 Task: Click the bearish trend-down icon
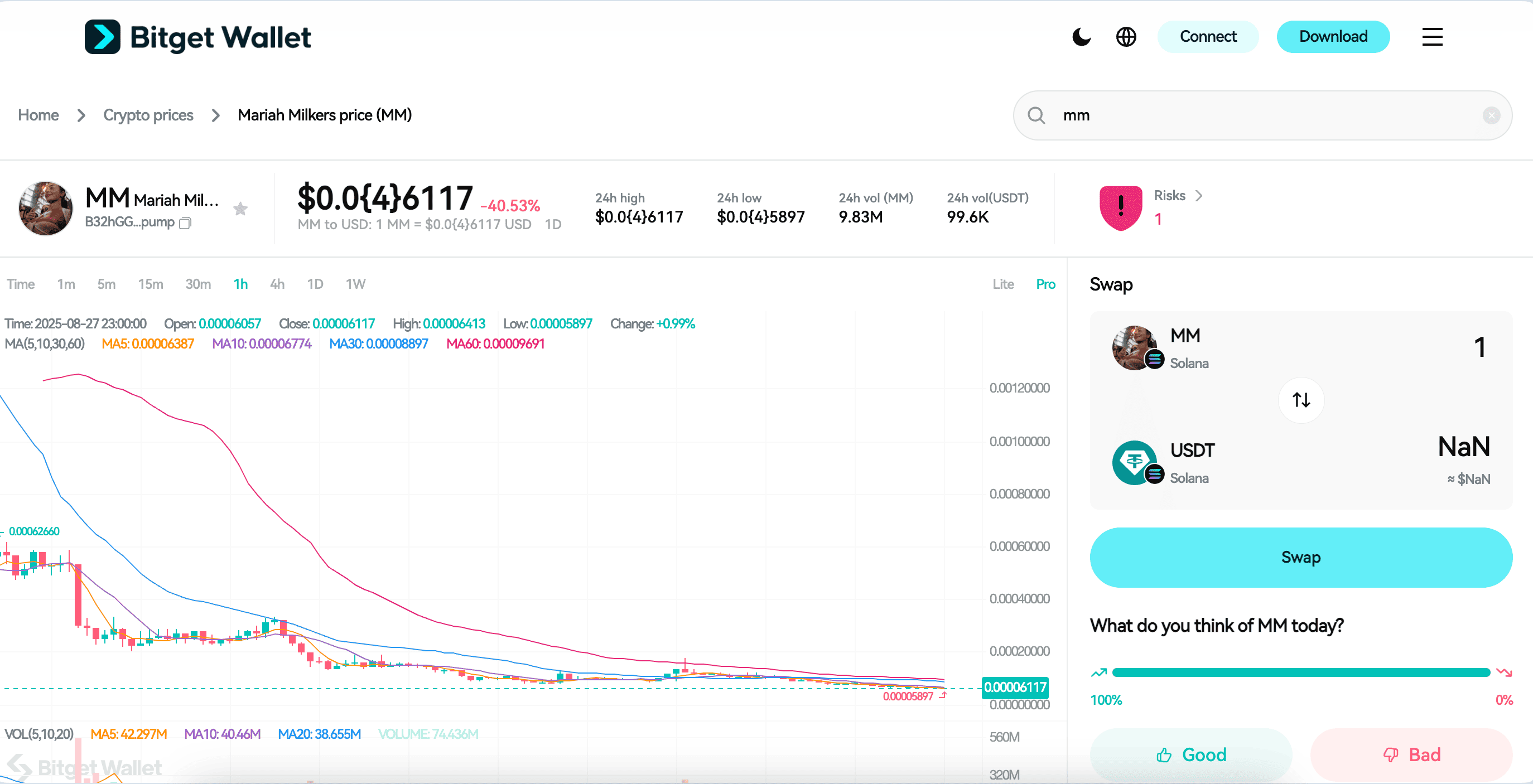coord(1504,673)
